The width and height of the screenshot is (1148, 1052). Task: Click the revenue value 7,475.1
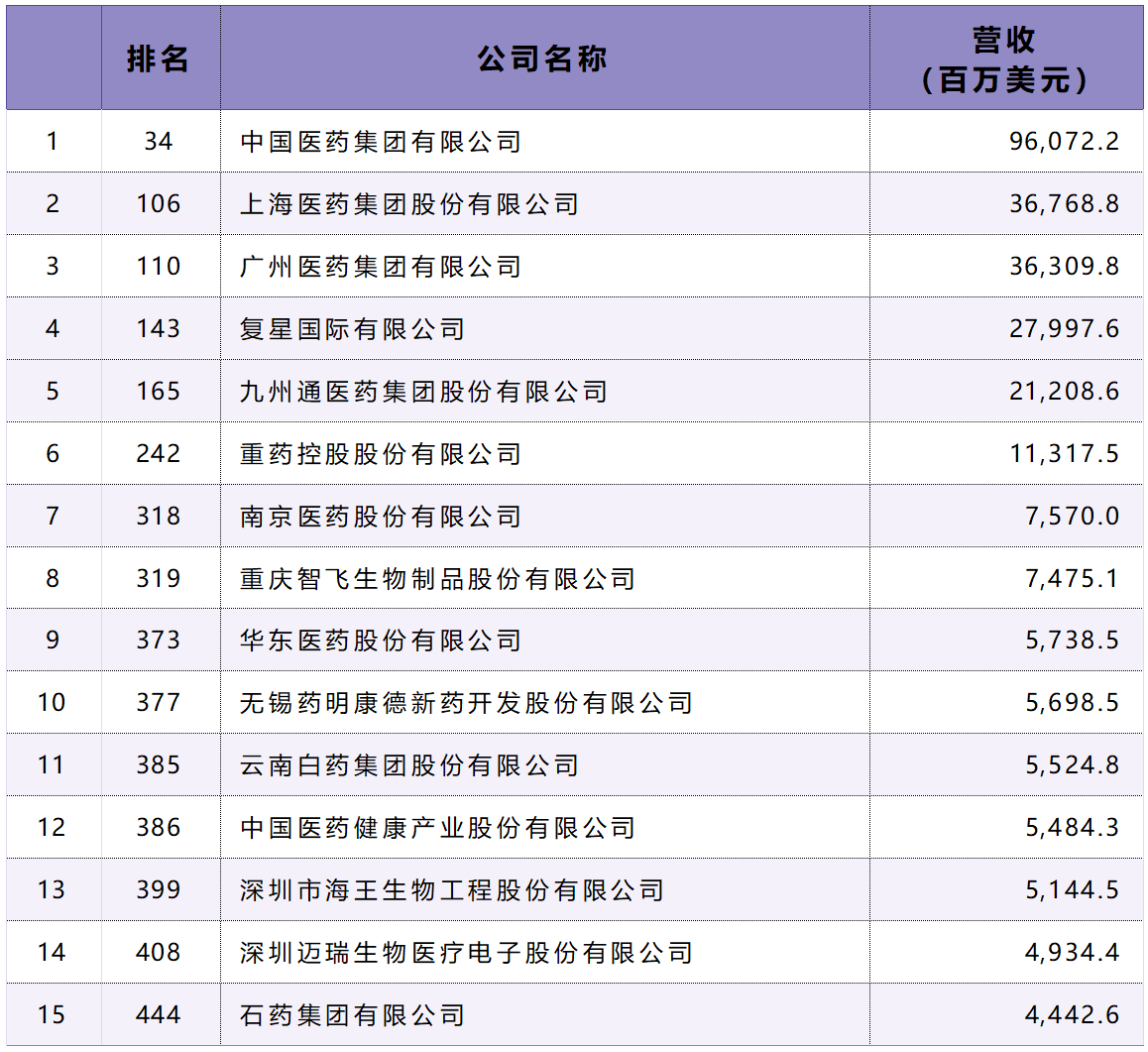pyautogui.click(x=1057, y=578)
